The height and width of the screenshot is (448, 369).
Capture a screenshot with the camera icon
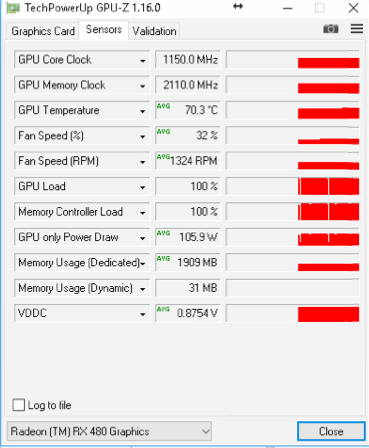pos(330,29)
